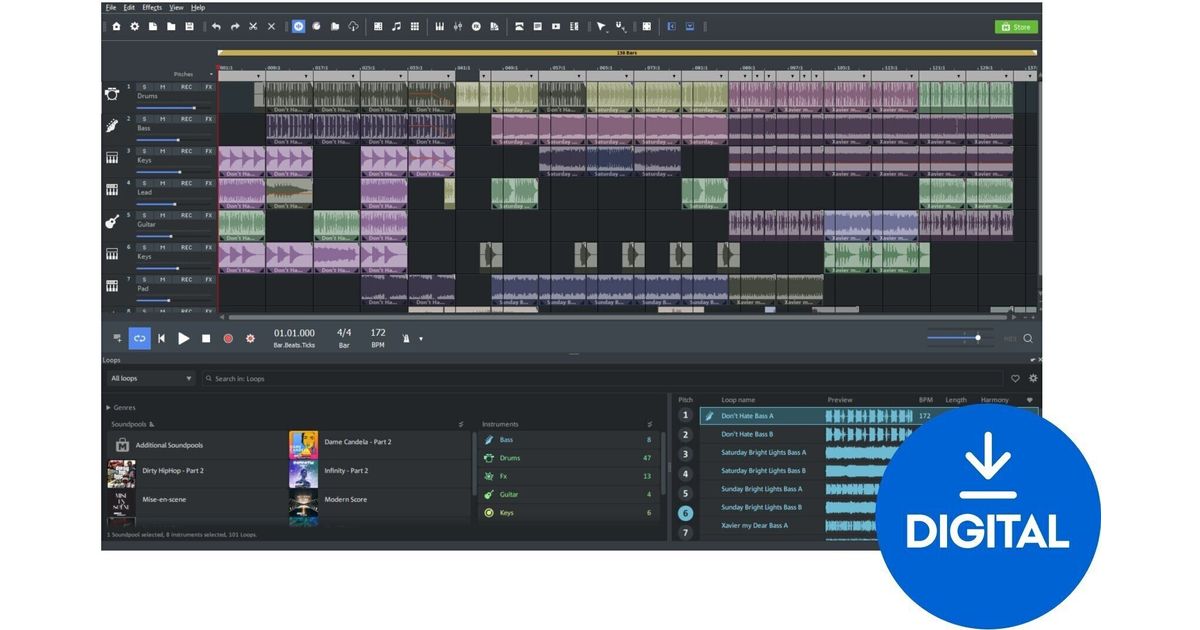Open the Effects menu
1200x630 pixels.
pos(152,7)
